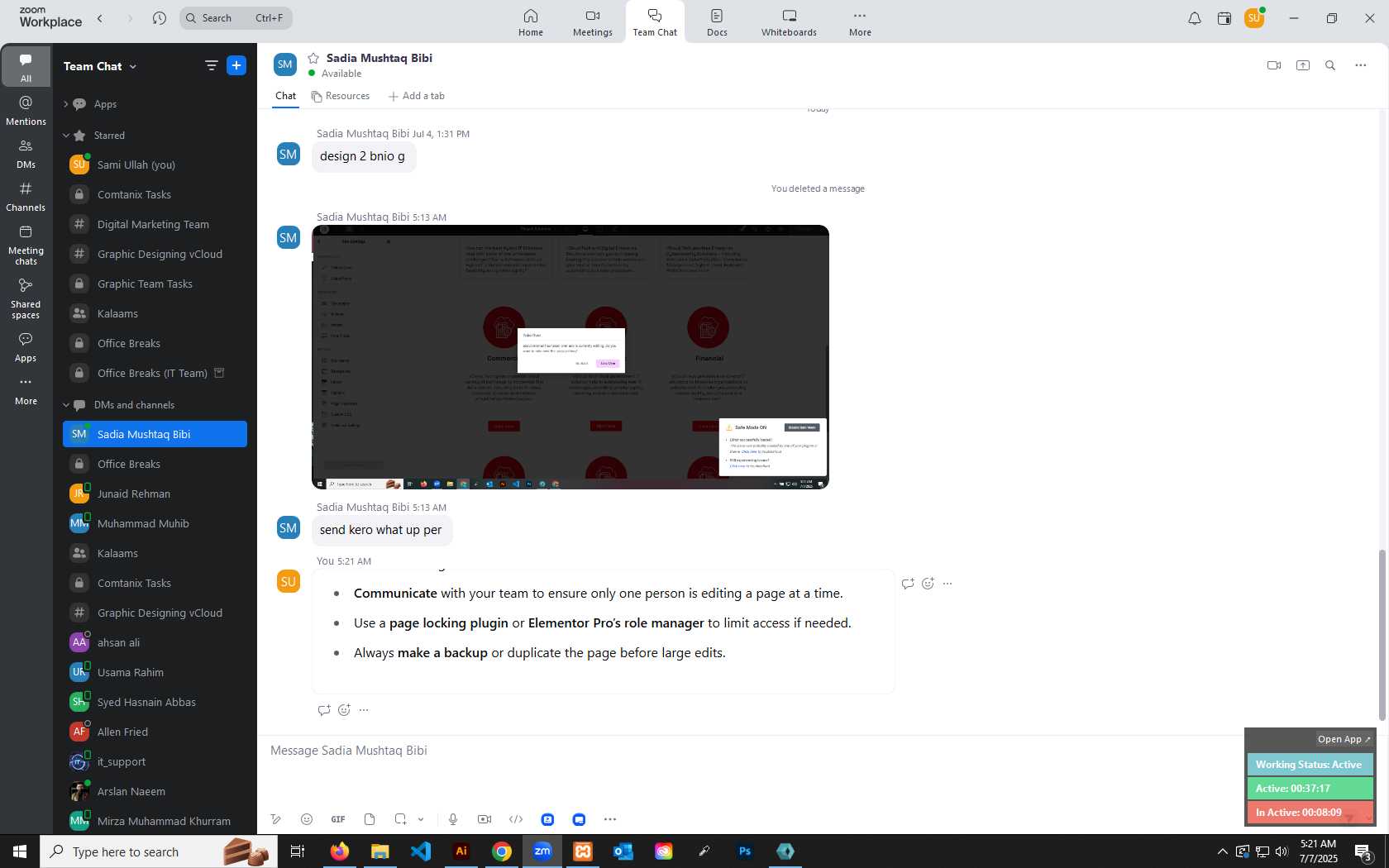The height and width of the screenshot is (868, 1389).
Task: Open the SU profile avatar menu
Action: [x=1254, y=17]
